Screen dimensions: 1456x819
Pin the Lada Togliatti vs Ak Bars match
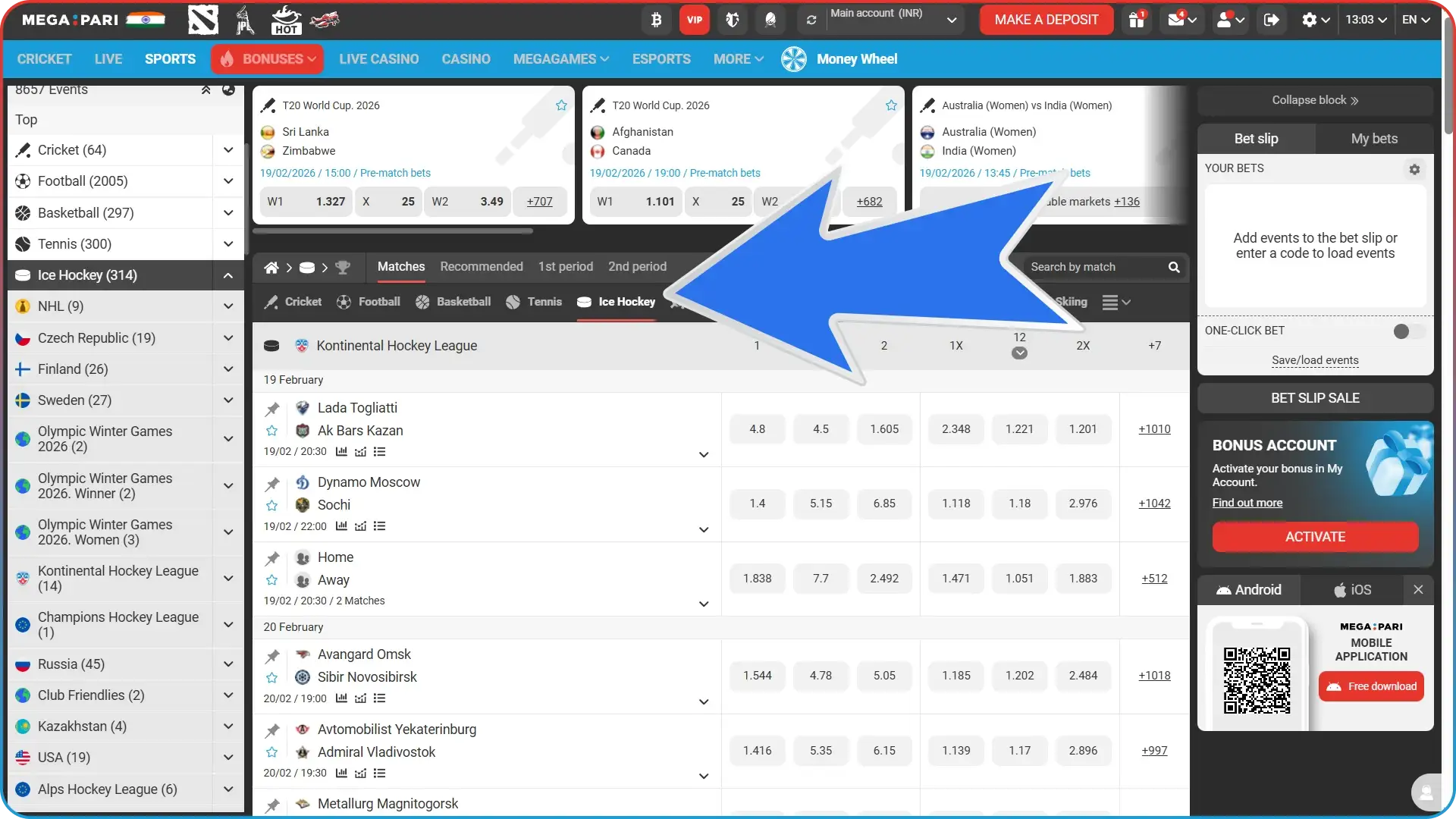pos(271,409)
